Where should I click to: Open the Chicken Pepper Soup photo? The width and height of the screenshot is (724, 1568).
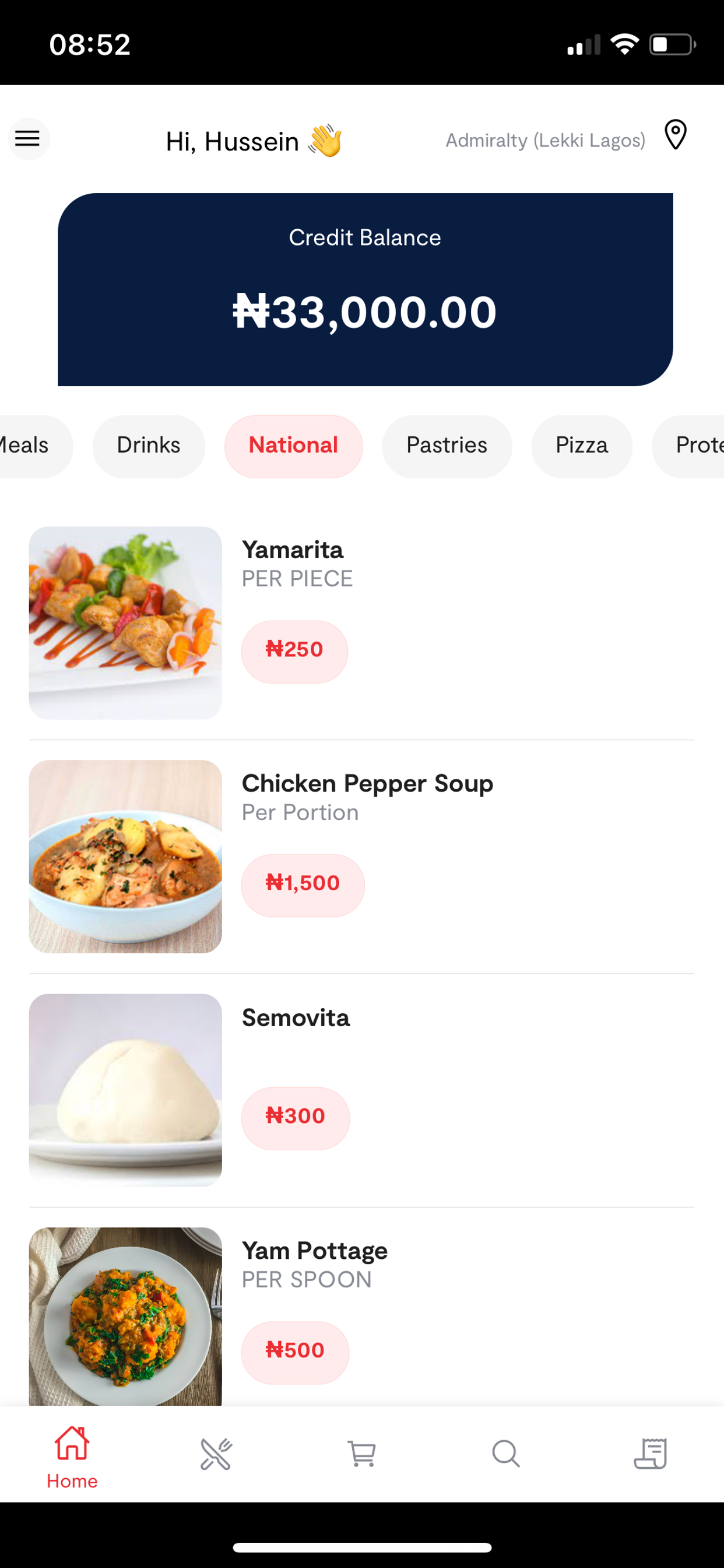[x=125, y=856]
